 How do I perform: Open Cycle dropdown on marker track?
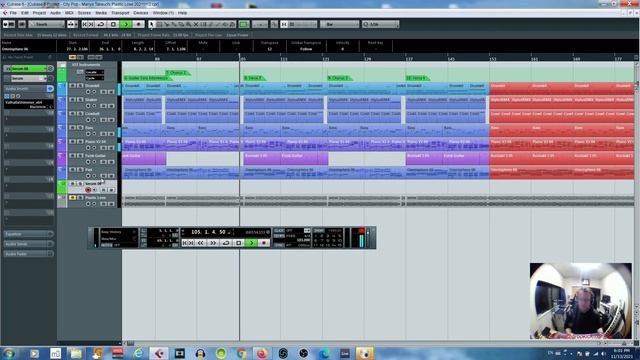94,78
